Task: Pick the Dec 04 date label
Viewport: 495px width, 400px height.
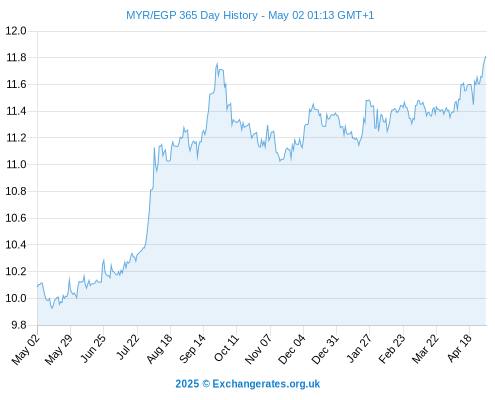Action: point(292,349)
